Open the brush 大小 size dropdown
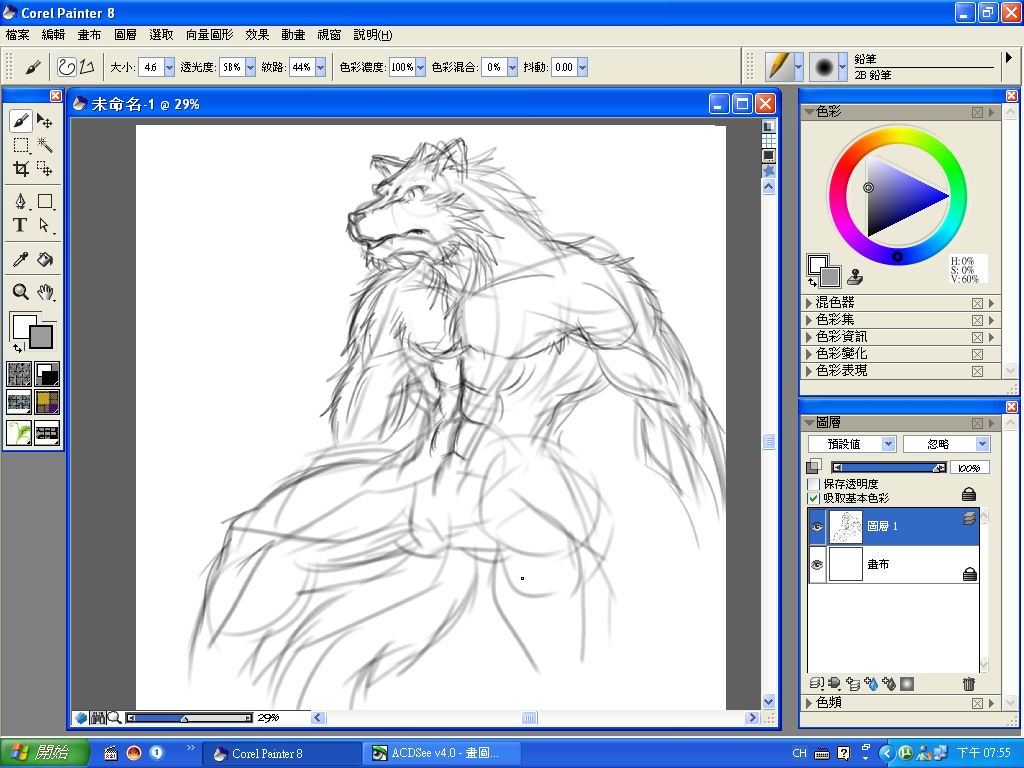This screenshot has width=1024, height=768. click(169, 67)
